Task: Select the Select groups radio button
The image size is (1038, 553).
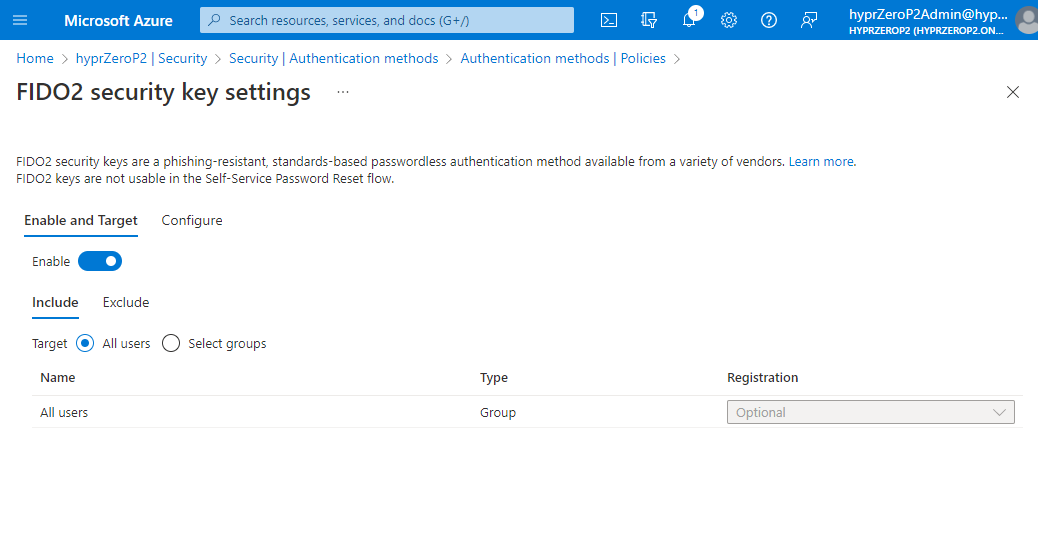Action: click(171, 343)
